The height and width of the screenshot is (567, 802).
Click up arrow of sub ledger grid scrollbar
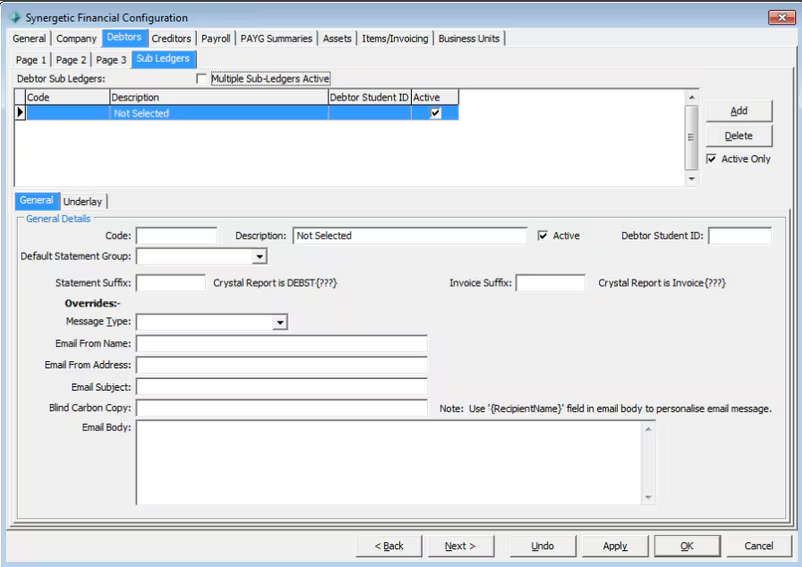(x=692, y=97)
